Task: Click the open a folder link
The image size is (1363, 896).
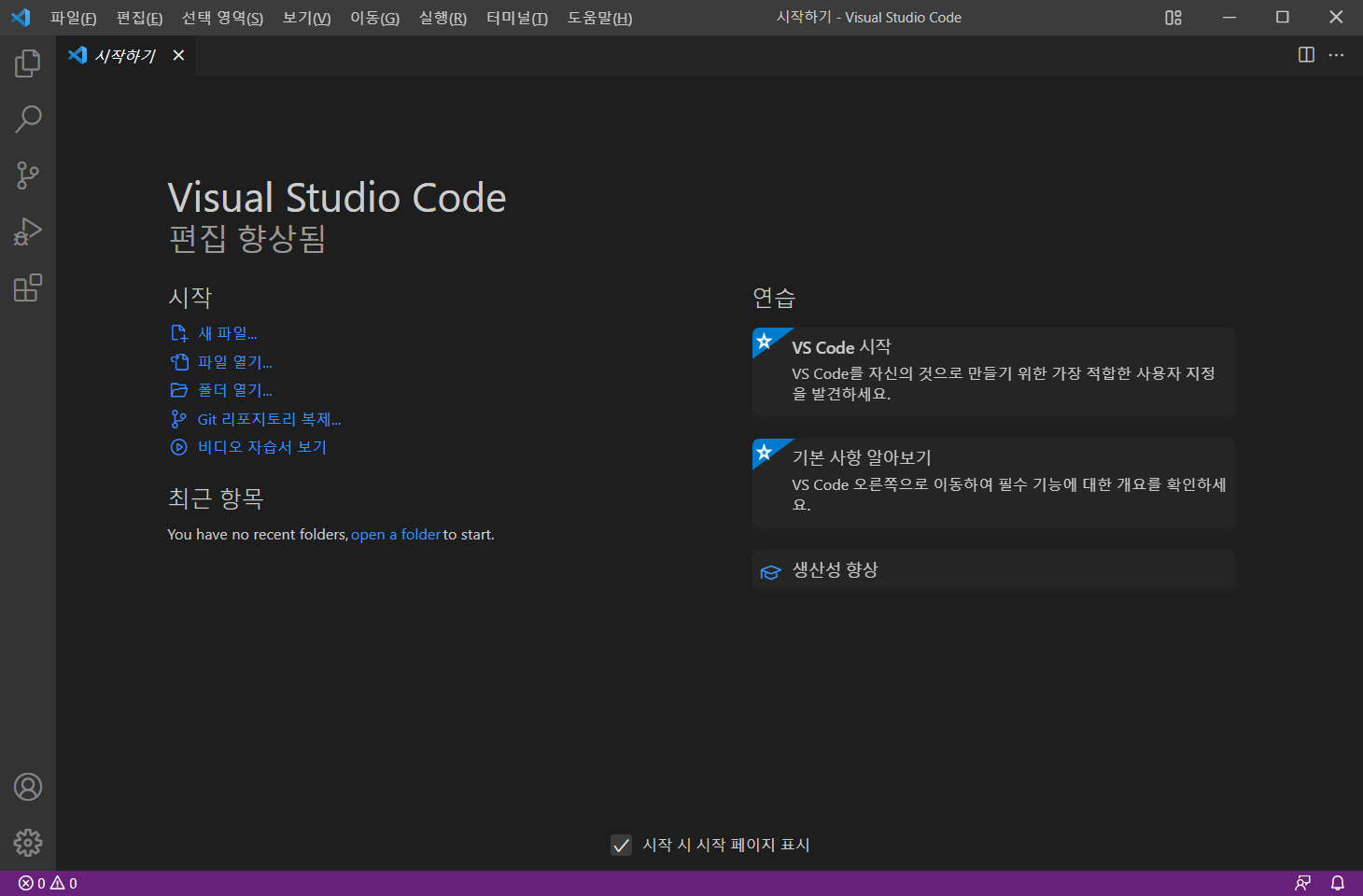Action: click(396, 535)
